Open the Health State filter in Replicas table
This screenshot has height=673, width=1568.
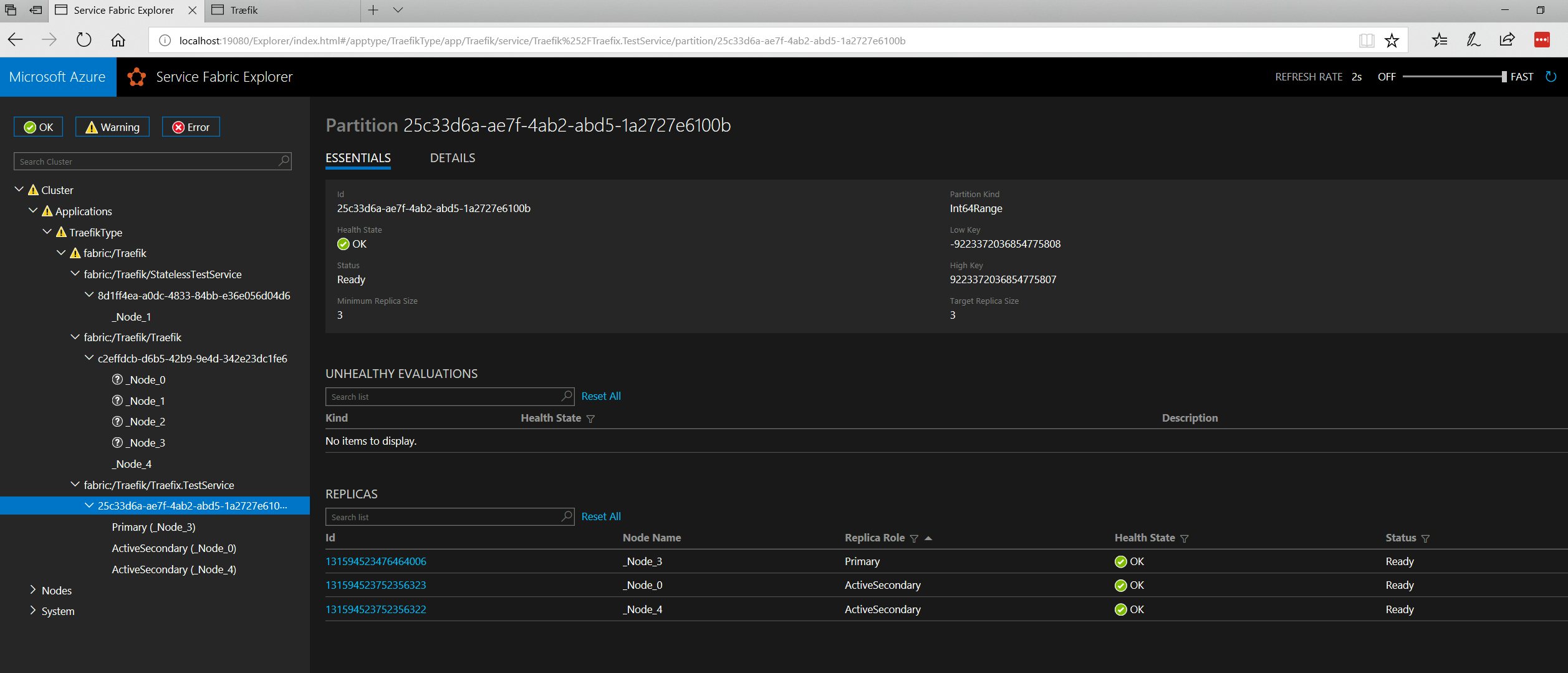1185,538
